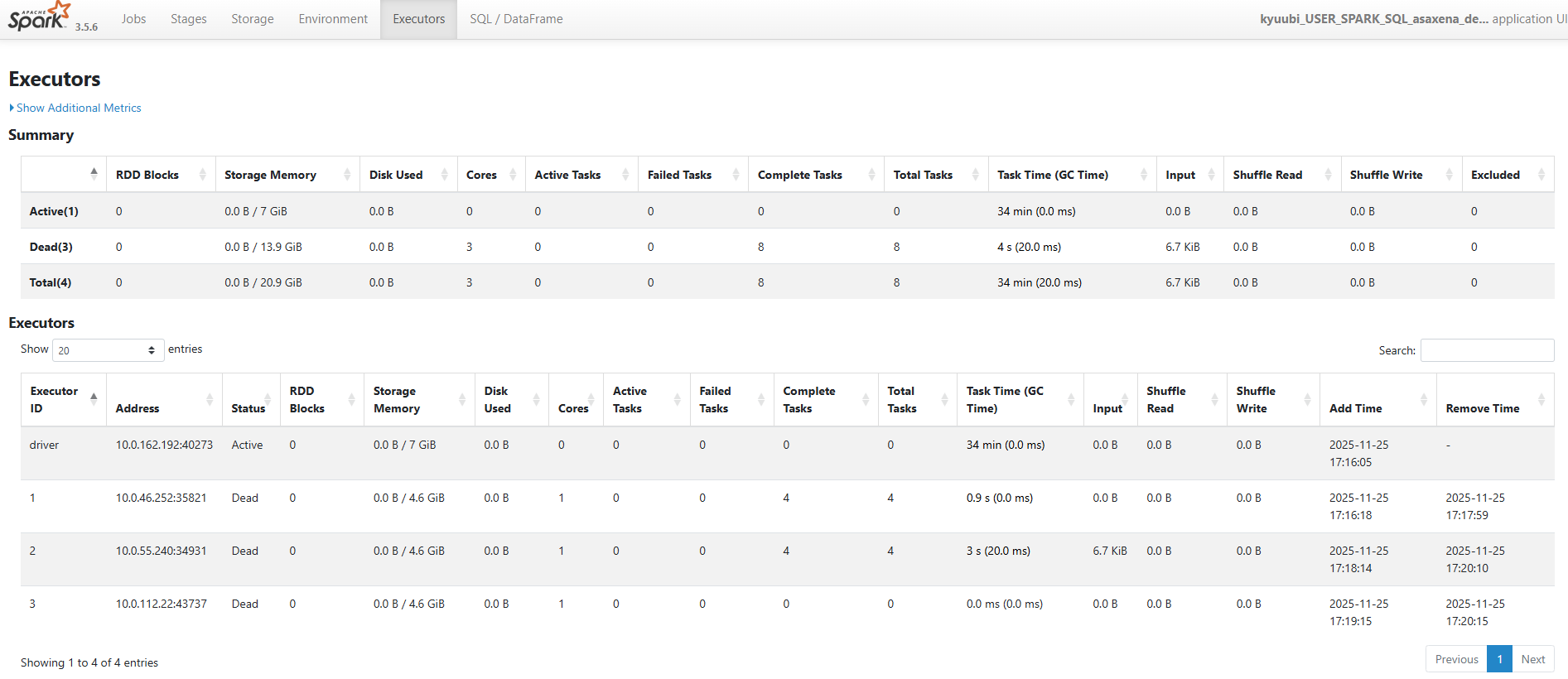Go to the Storage tab
The width and height of the screenshot is (1568, 679).
(253, 19)
